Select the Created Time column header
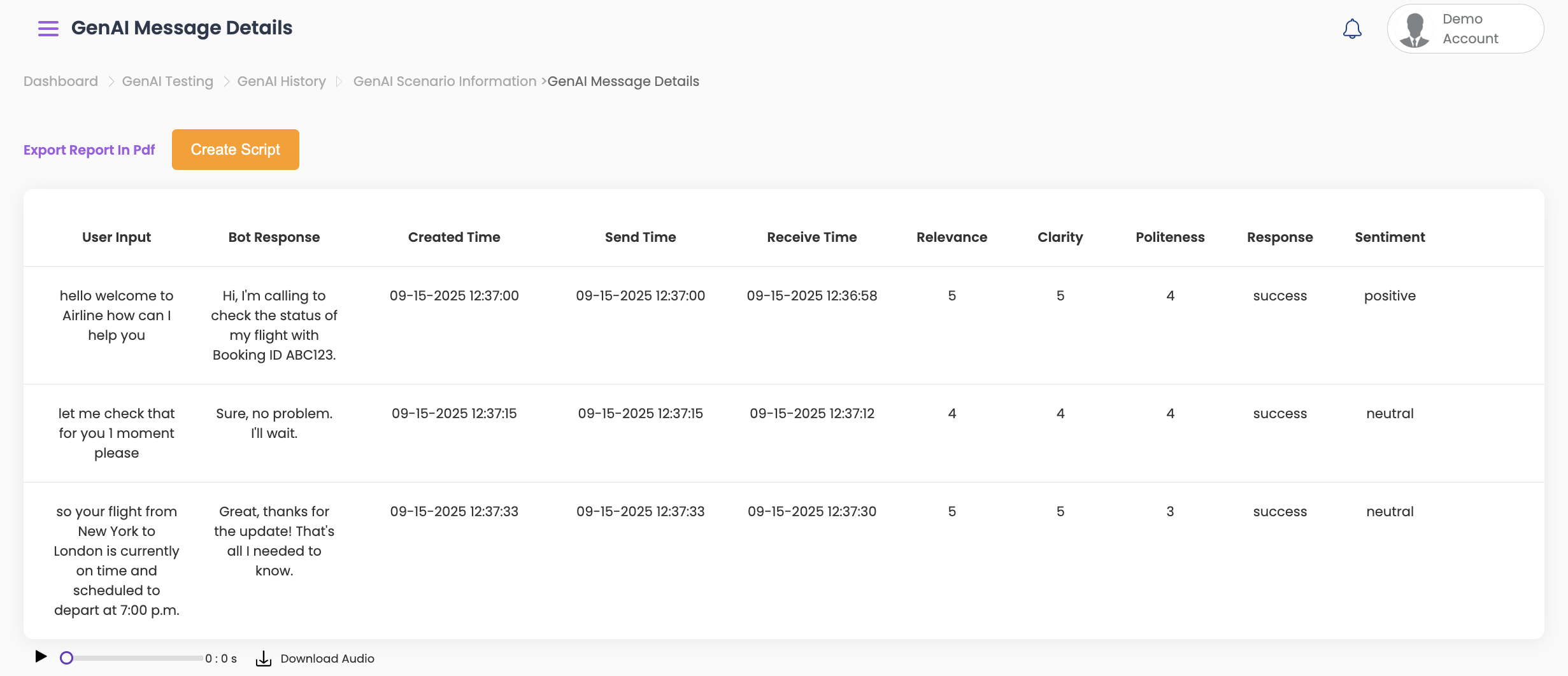The image size is (1568, 676). (x=454, y=237)
